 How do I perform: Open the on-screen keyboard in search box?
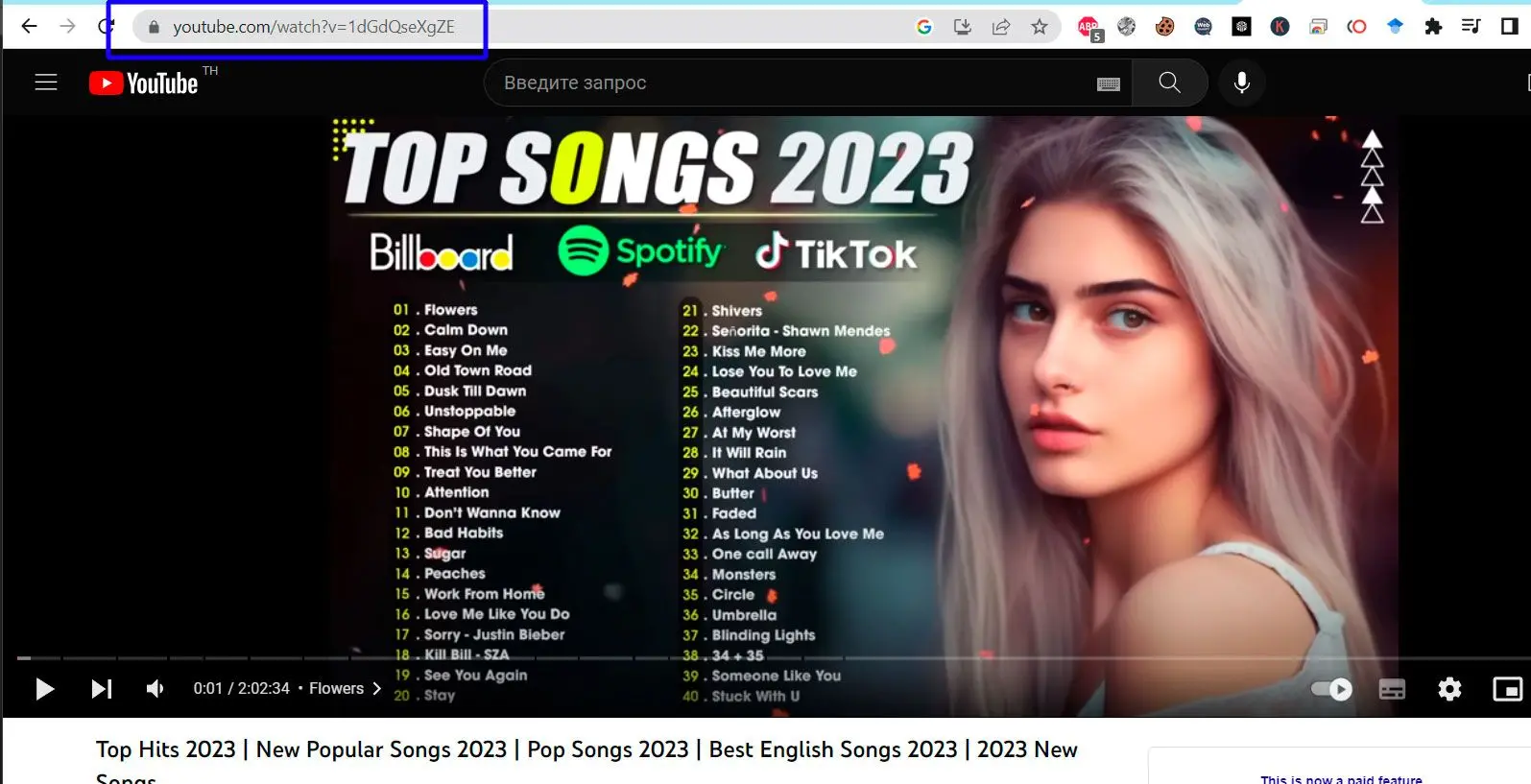tap(1109, 83)
